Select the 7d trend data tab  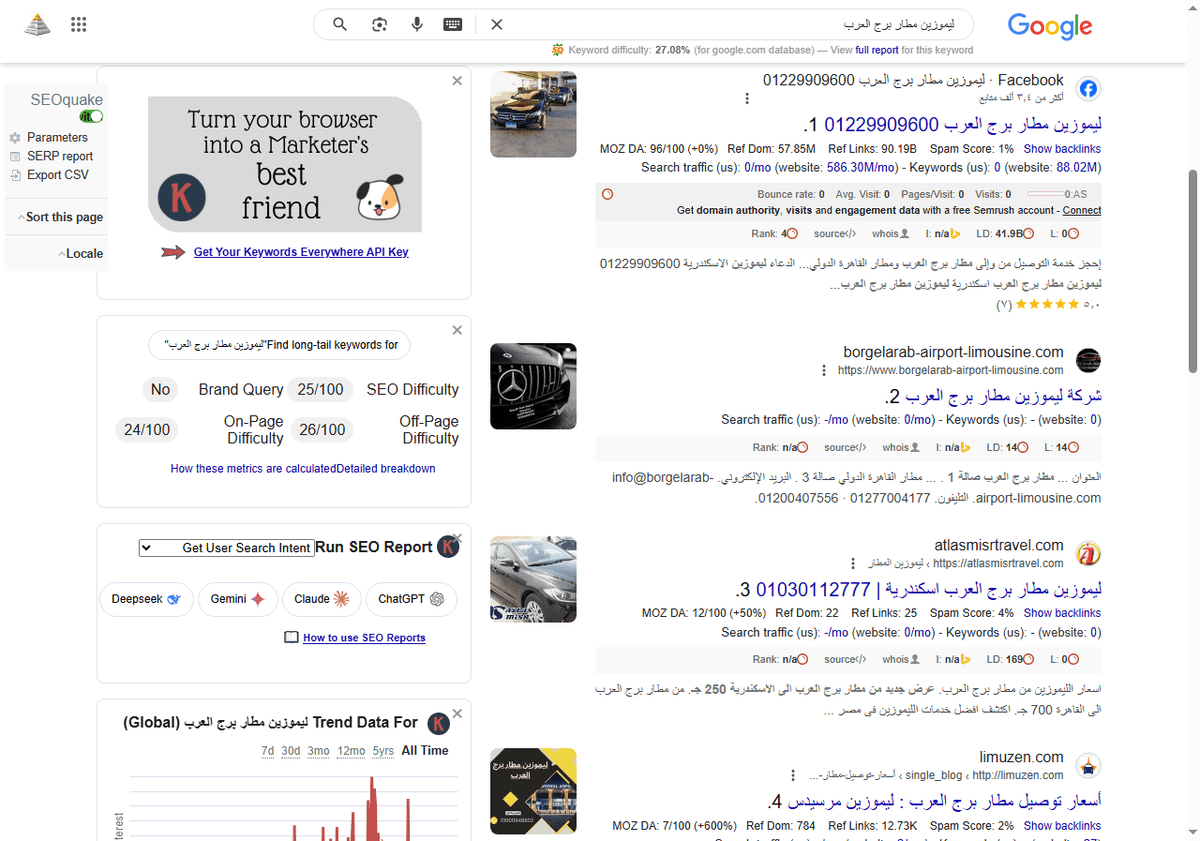[x=267, y=750]
